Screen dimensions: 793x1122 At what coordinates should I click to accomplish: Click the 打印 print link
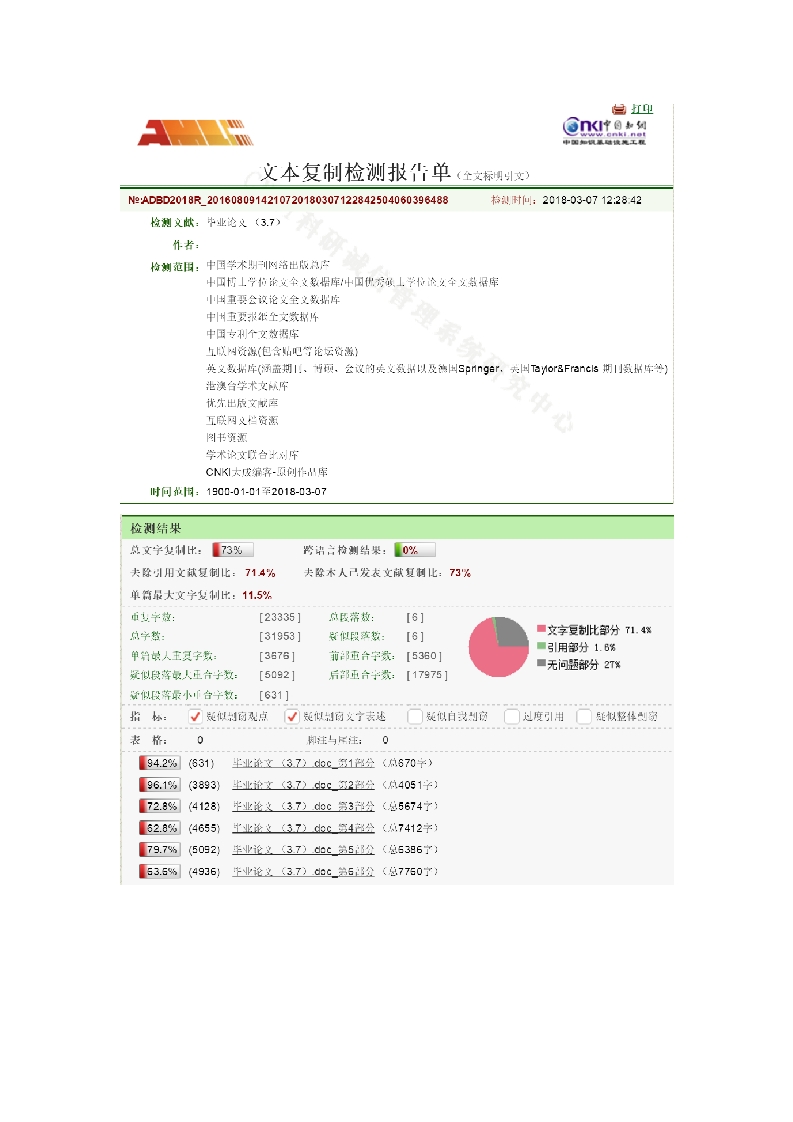coord(641,109)
